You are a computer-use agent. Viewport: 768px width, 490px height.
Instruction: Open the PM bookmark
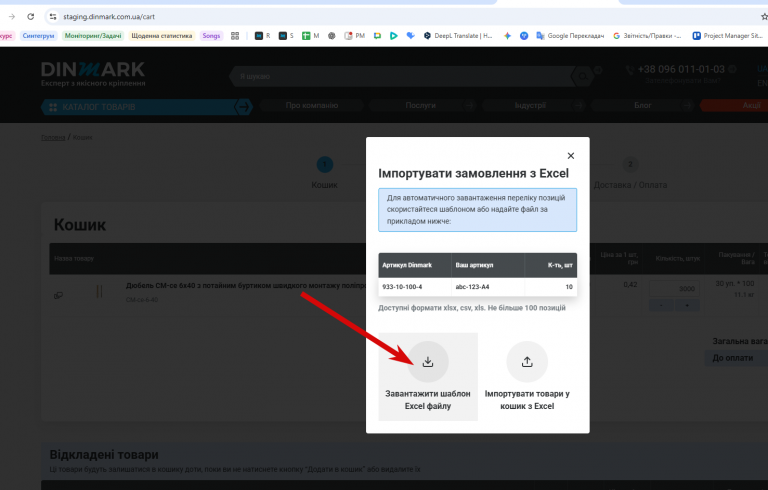[355, 36]
